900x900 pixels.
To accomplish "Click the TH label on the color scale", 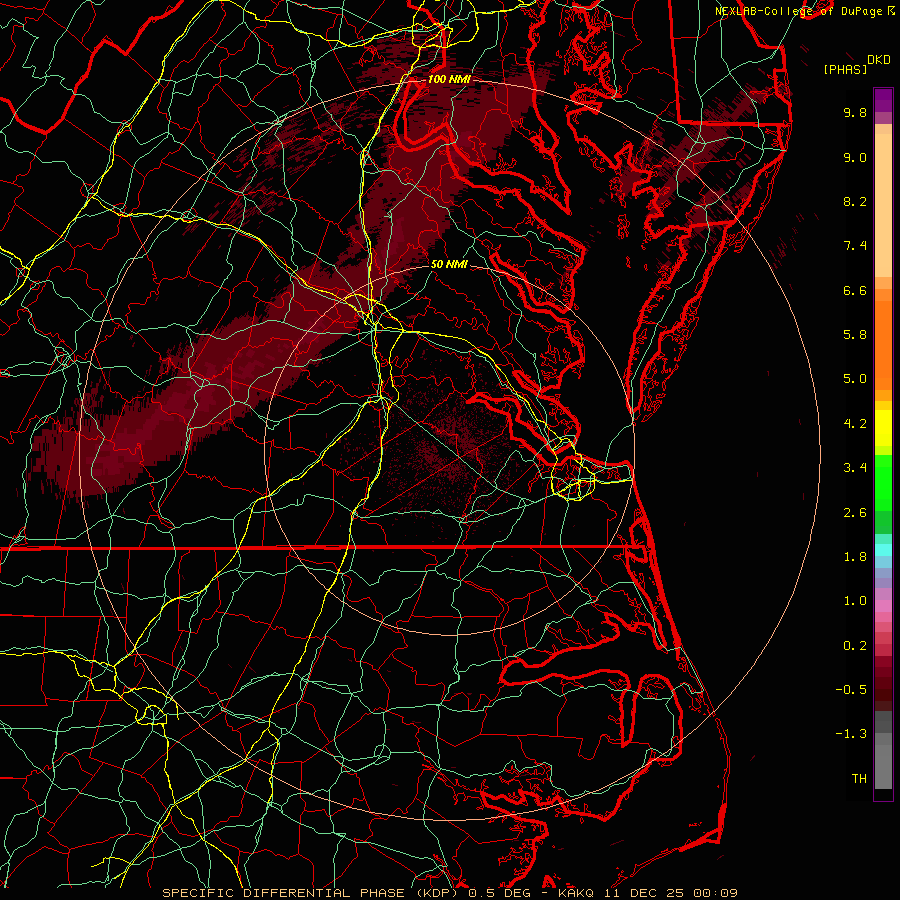I will (x=859, y=779).
